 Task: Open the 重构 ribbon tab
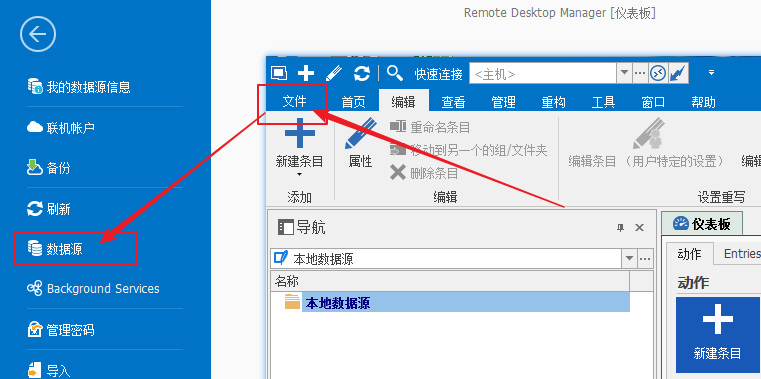554,102
